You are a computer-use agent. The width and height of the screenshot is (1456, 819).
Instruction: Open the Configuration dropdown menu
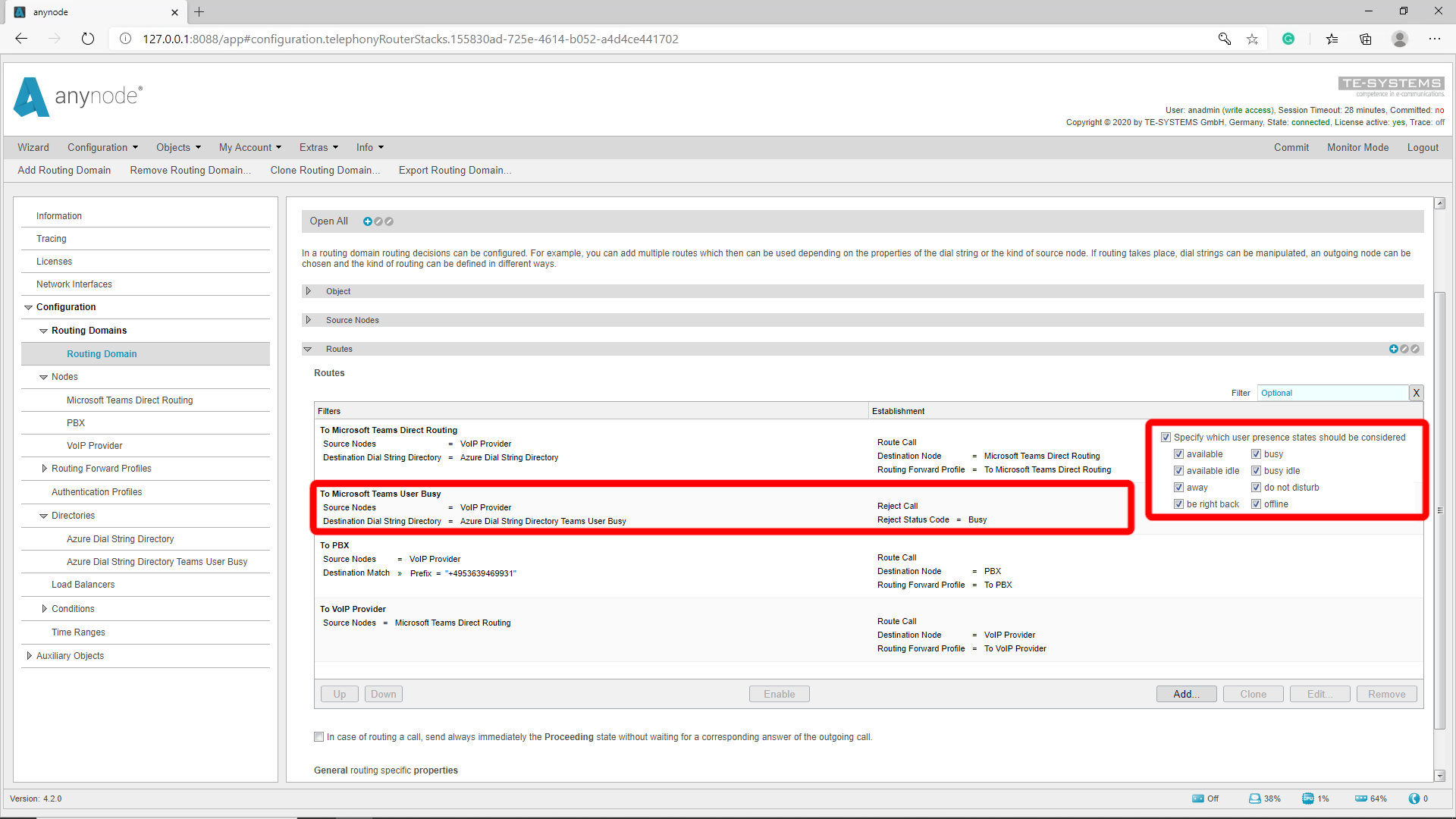coord(102,148)
